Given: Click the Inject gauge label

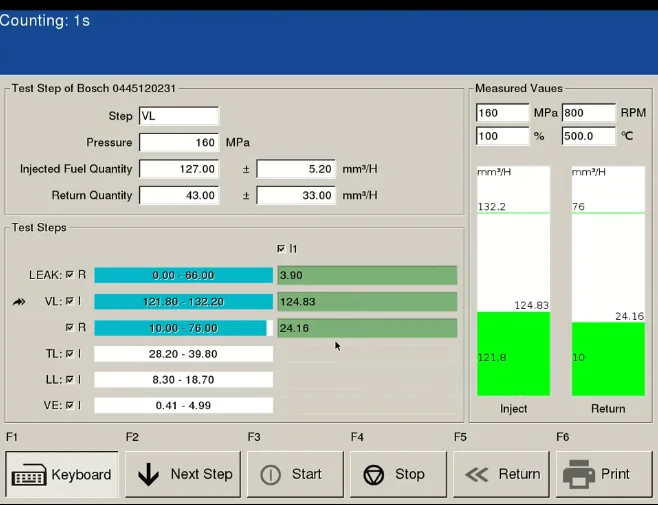Looking at the screenshot, I should click(x=513, y=408).
